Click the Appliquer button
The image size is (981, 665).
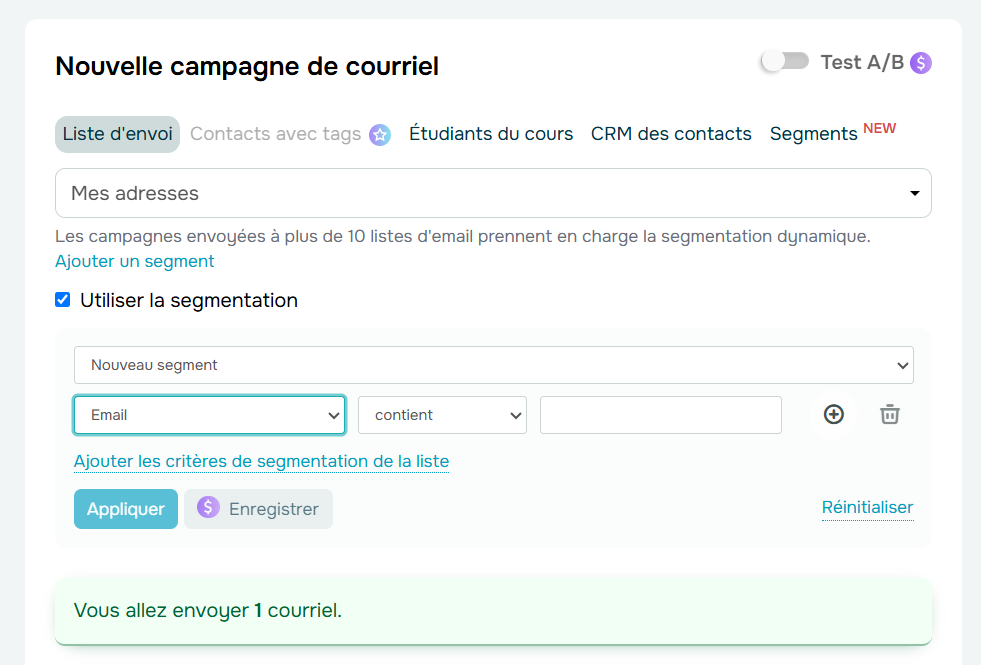click(125, 509)
